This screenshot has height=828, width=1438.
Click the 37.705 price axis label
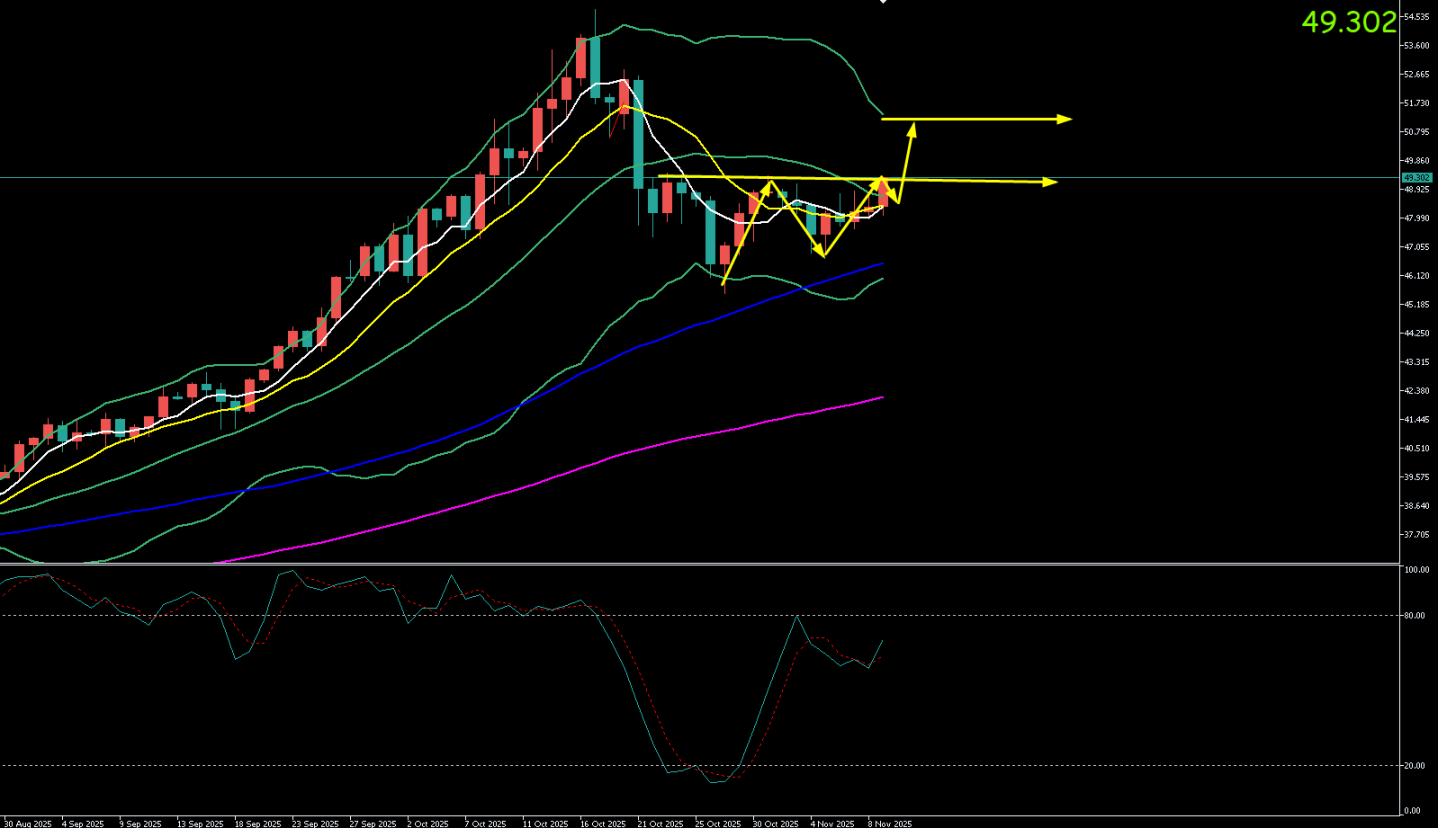[x=1415, y=534]
